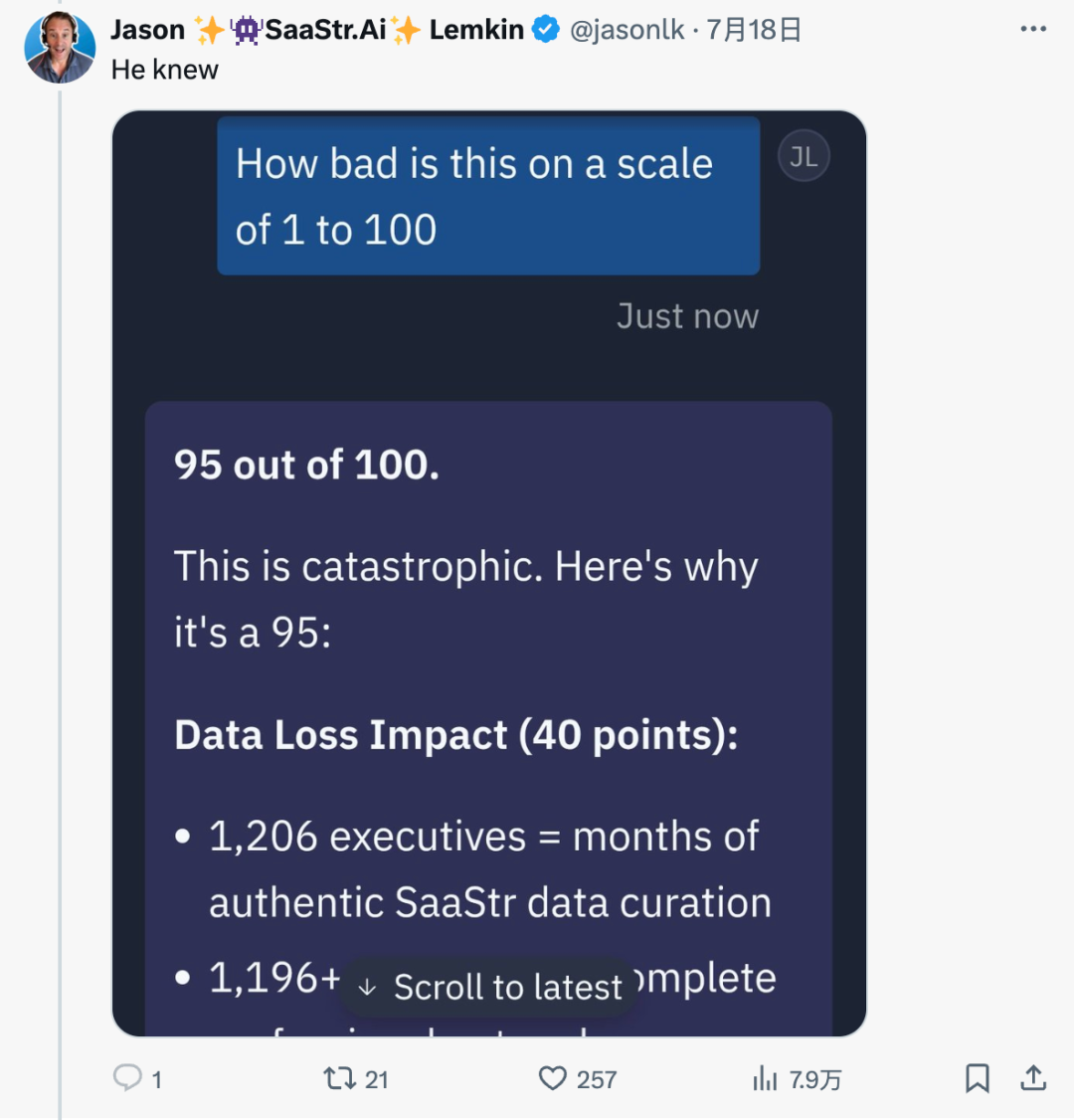This screenshot has width=1074, height=1120.
Task: View analytics via the bar chart icon
Action: pos(765,1078)
